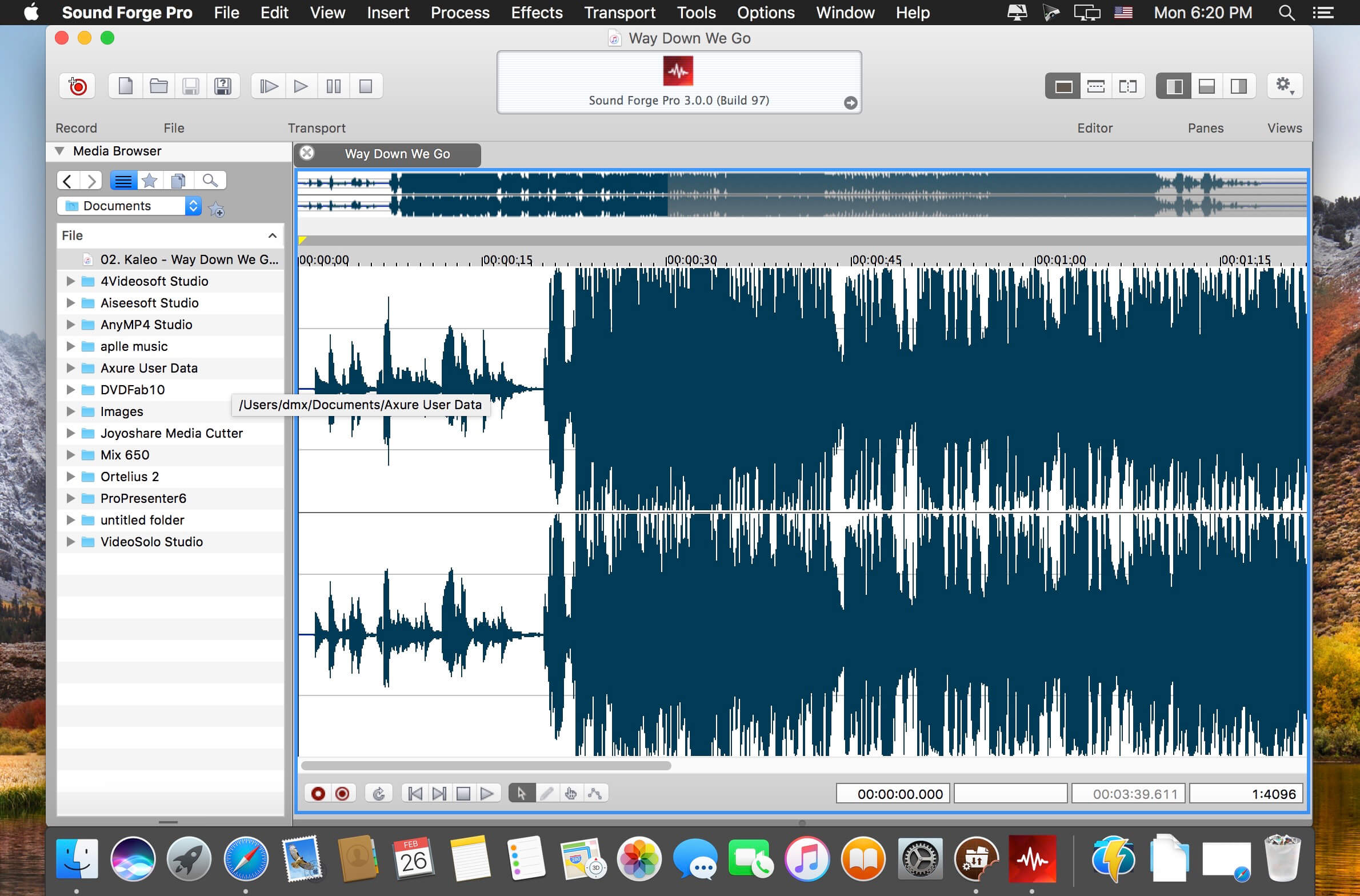Click the Save As disk icon
This screenshot has height=896, width=1360.
pyautogui.click(x=223, y=86)
